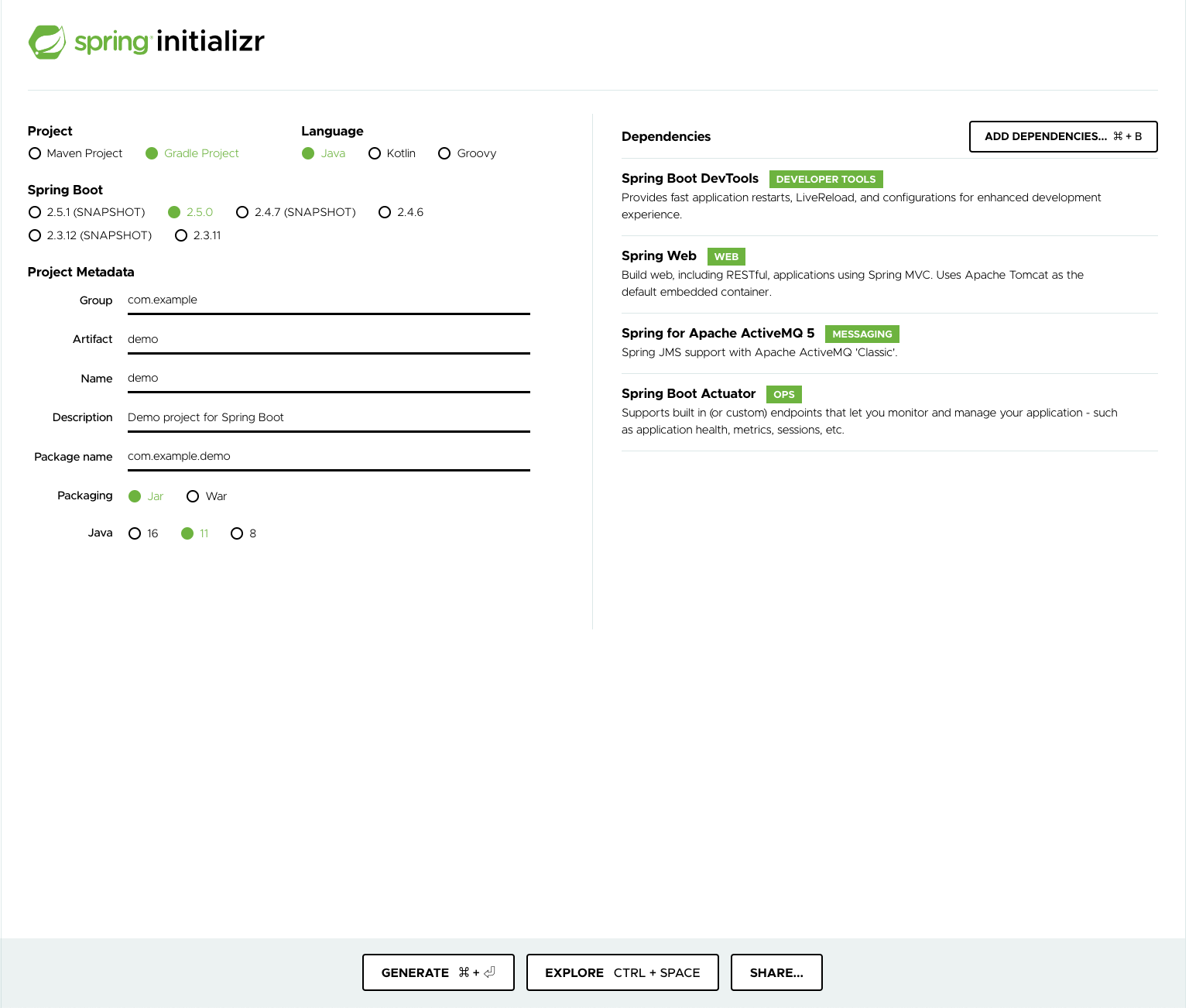The width and height of the screenshot is (1189, 1008).
Task: Select Maven Project radio button
Action: coord(75,153)
